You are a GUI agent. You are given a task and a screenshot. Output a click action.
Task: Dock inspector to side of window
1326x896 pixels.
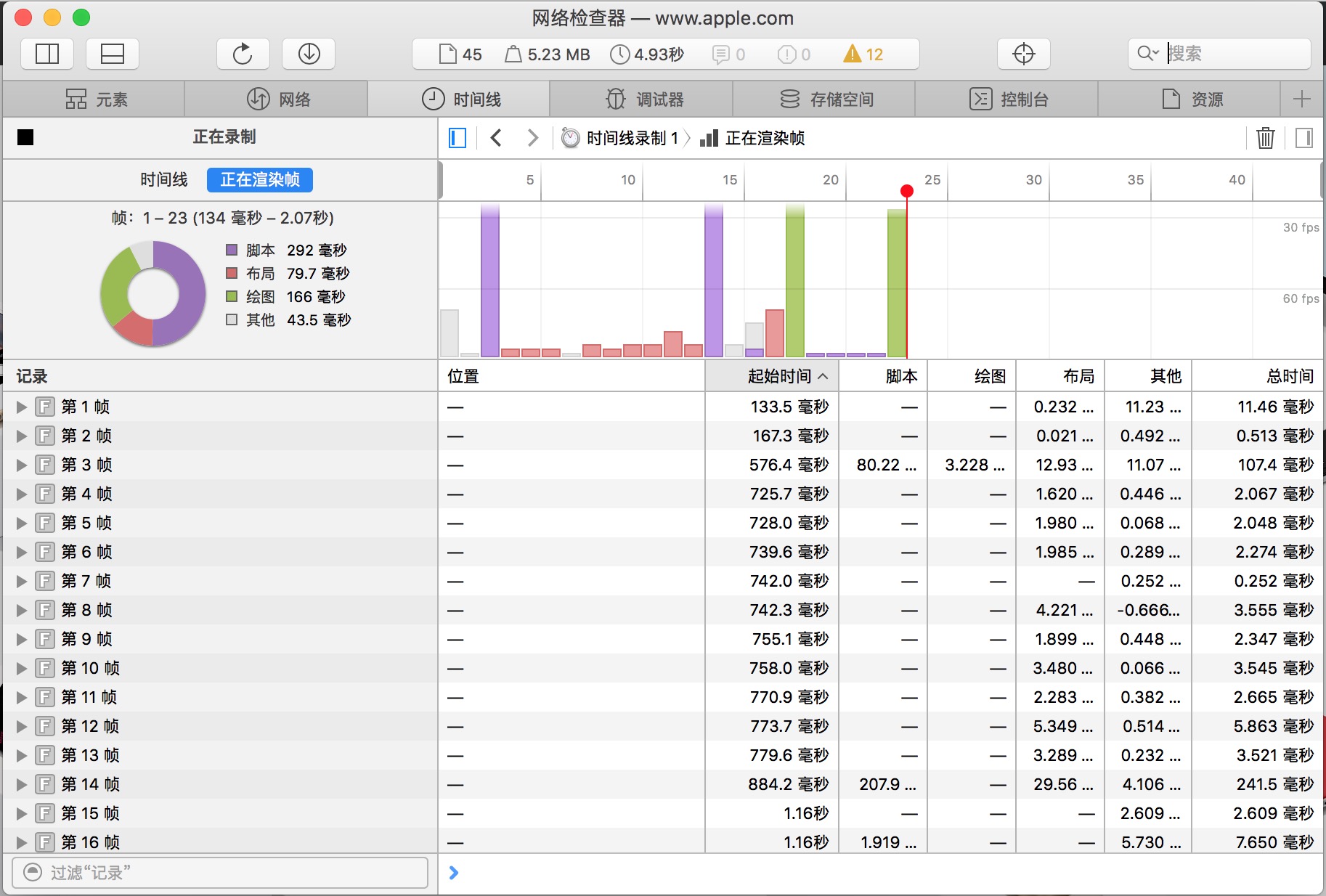pyautogui.click(x=47, y=54)
